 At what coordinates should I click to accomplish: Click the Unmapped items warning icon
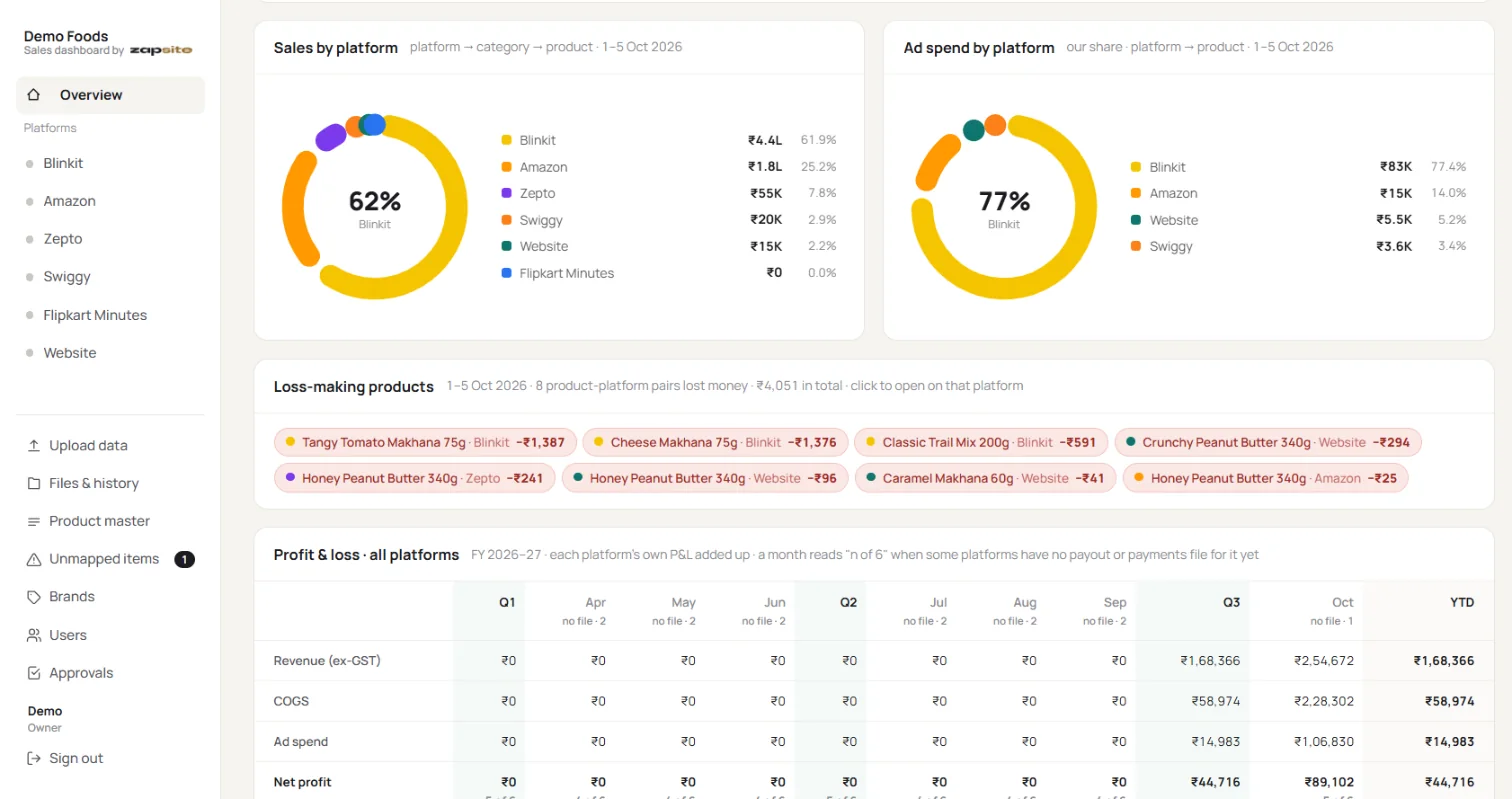pos(34,560)
